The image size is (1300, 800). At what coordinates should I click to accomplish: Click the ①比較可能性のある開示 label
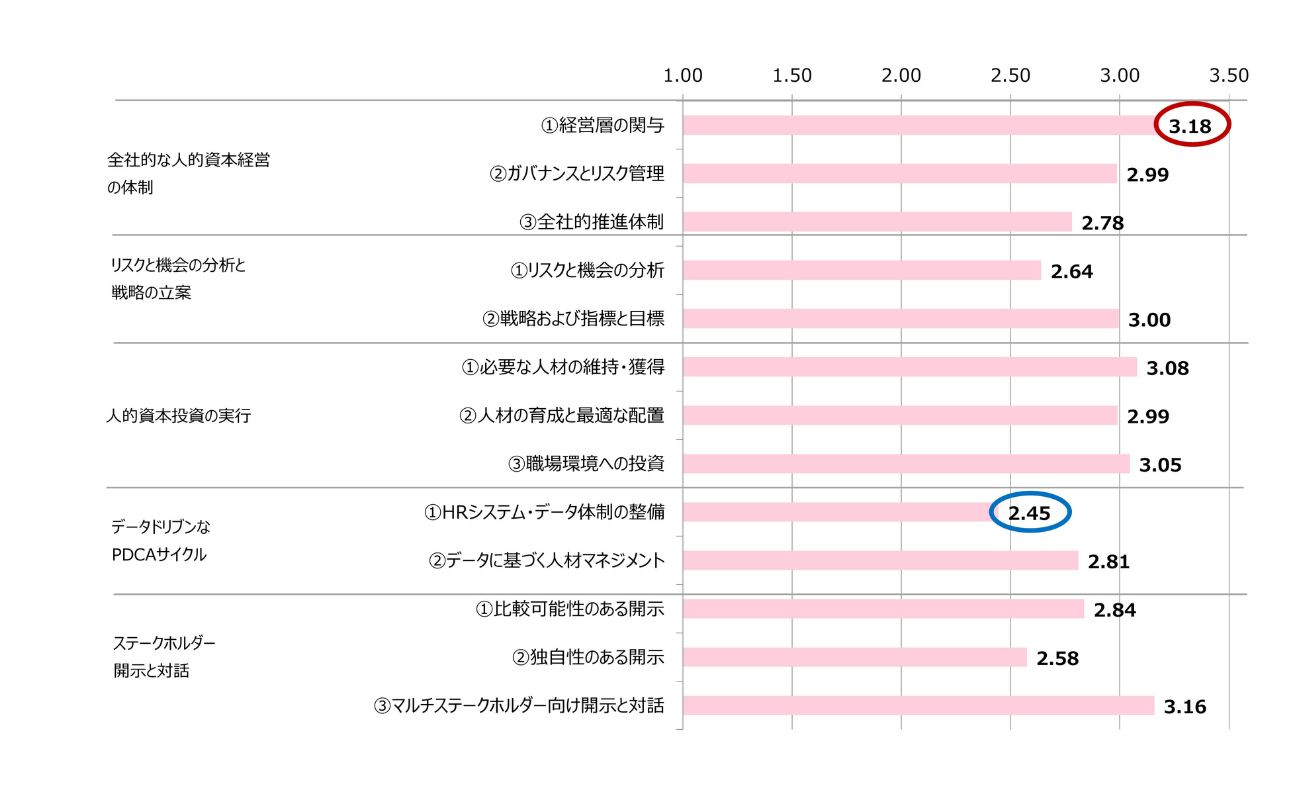tap(569, 608)
